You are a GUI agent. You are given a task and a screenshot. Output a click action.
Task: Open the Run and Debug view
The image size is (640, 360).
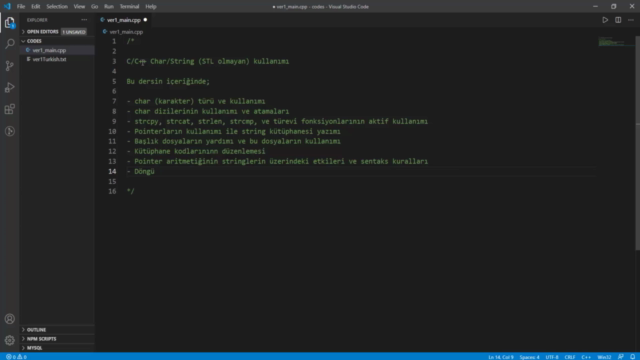coord(9,87)
